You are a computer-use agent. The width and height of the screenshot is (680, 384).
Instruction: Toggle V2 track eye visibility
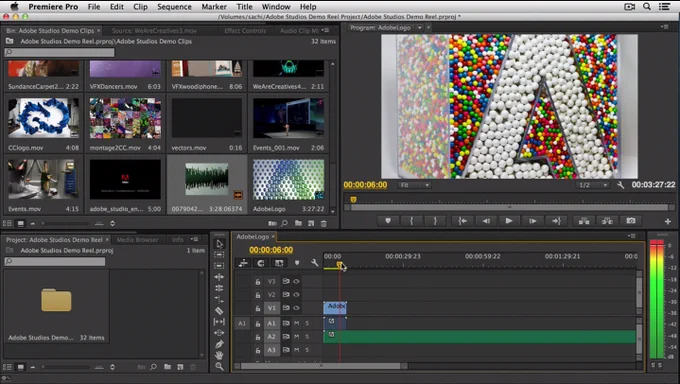(x=297, y=295)
